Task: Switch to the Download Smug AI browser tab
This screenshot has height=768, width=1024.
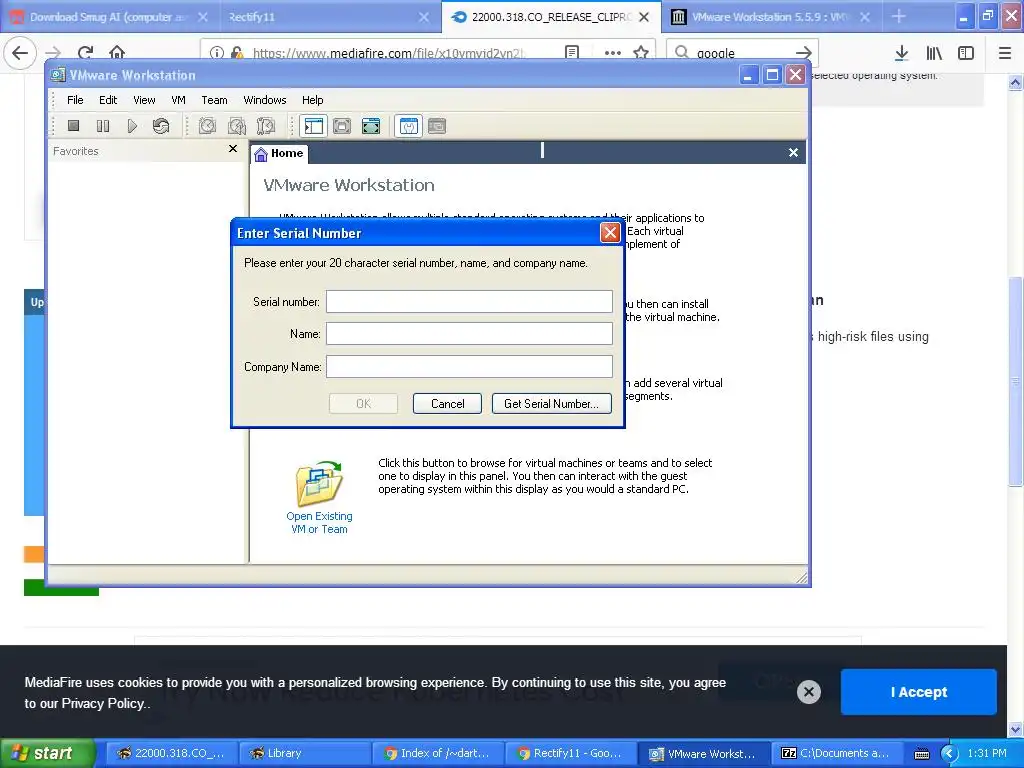Action: pyautogui.click(x=110, y=17)
